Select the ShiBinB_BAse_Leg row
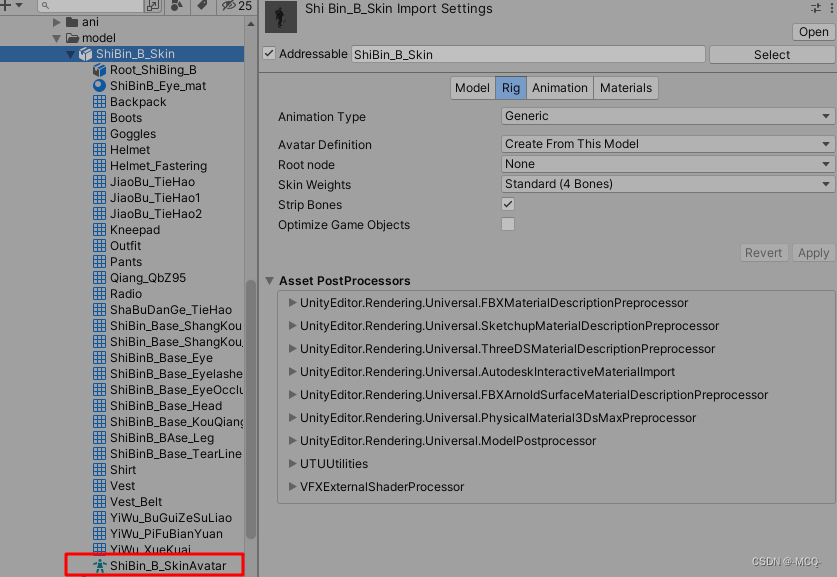The image size is (837, 577). coord(122,438)
